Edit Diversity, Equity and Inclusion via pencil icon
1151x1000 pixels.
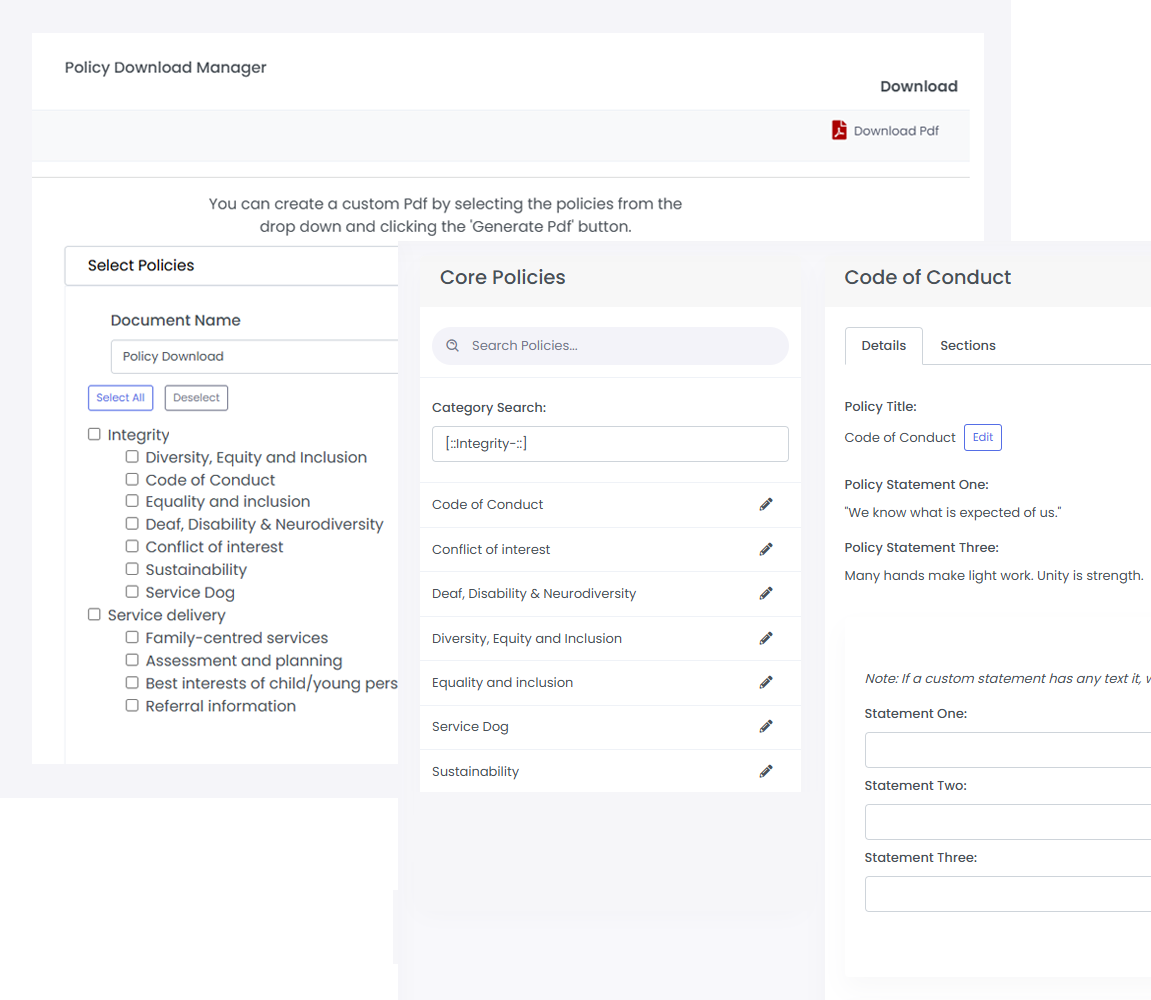[766, 638]
